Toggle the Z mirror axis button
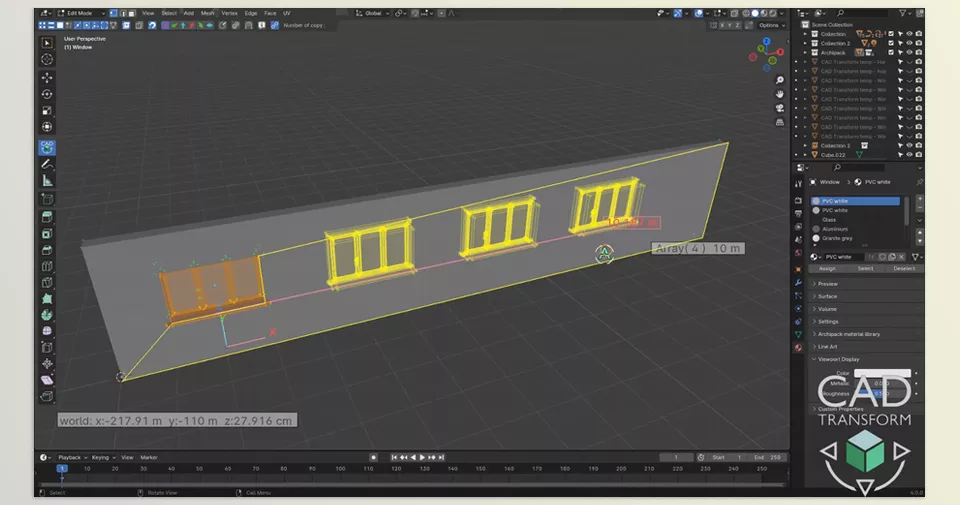 [x=738, y=25]
